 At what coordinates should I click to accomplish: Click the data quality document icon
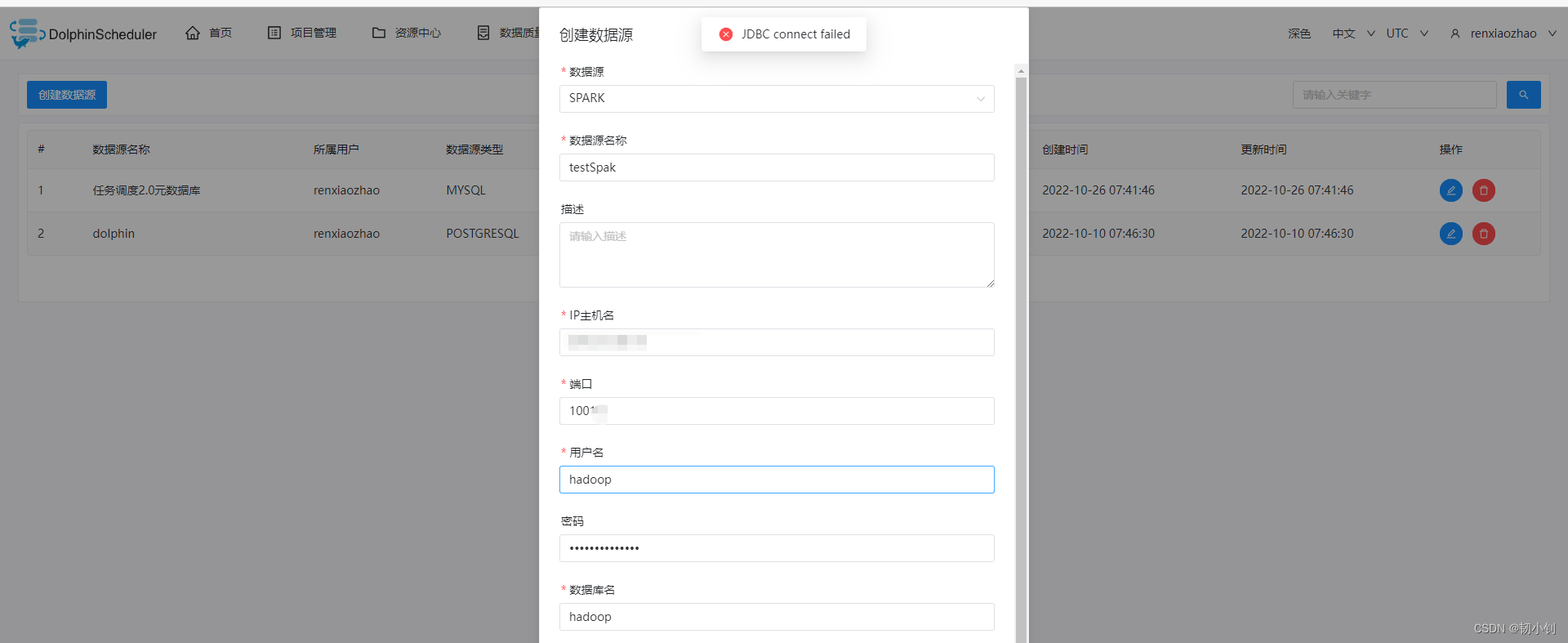pos(483,33)
